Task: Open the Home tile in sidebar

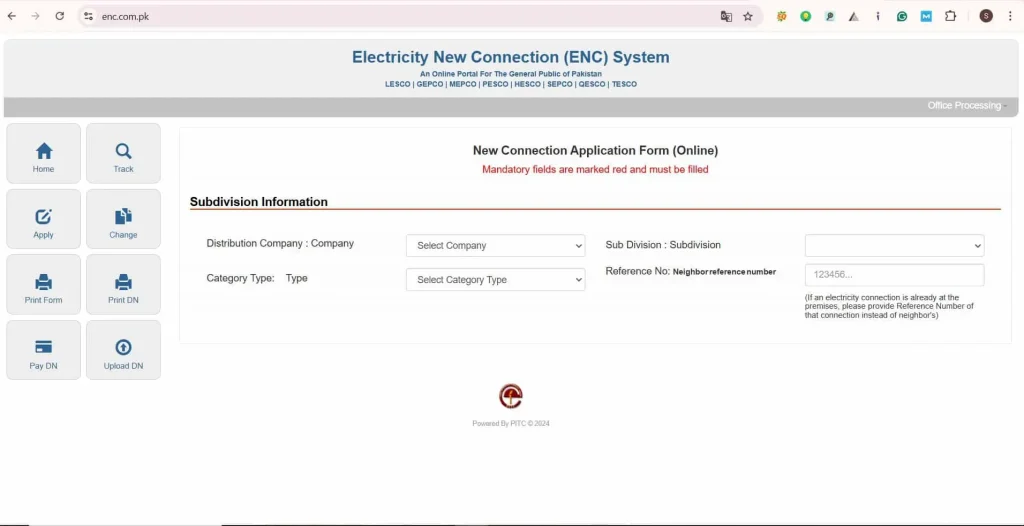Action: [44, 154]
